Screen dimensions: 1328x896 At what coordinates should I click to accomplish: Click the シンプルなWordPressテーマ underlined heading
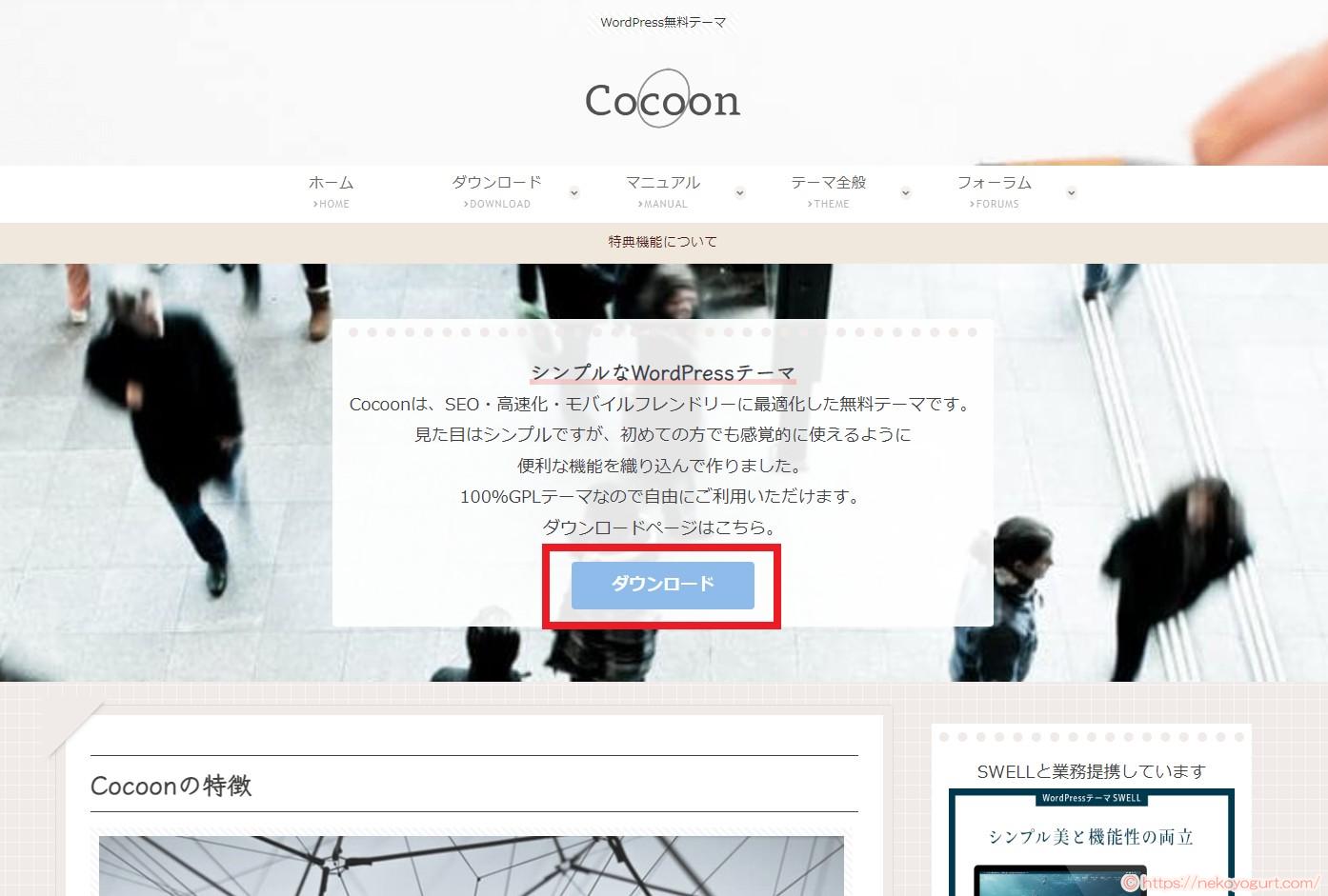662,372
